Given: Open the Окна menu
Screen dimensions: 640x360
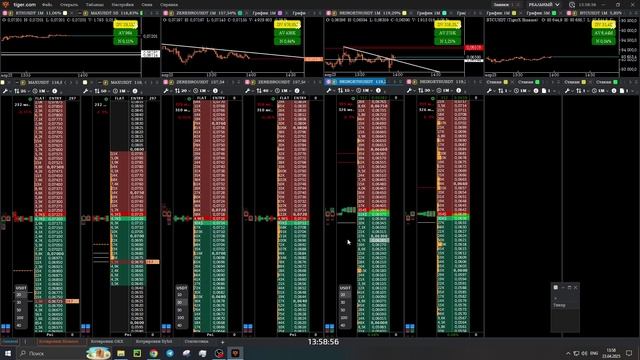Looking at the screenshot, I should pyautogui.click(x=147, y=4).
